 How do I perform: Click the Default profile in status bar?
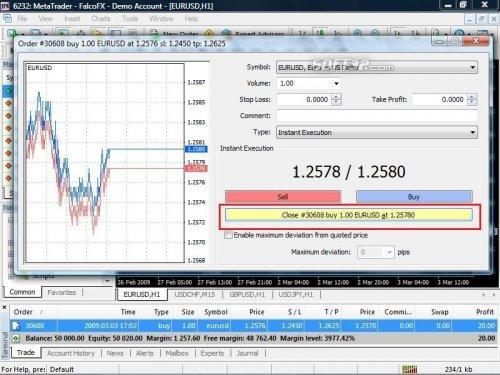[x=62, y=369]
